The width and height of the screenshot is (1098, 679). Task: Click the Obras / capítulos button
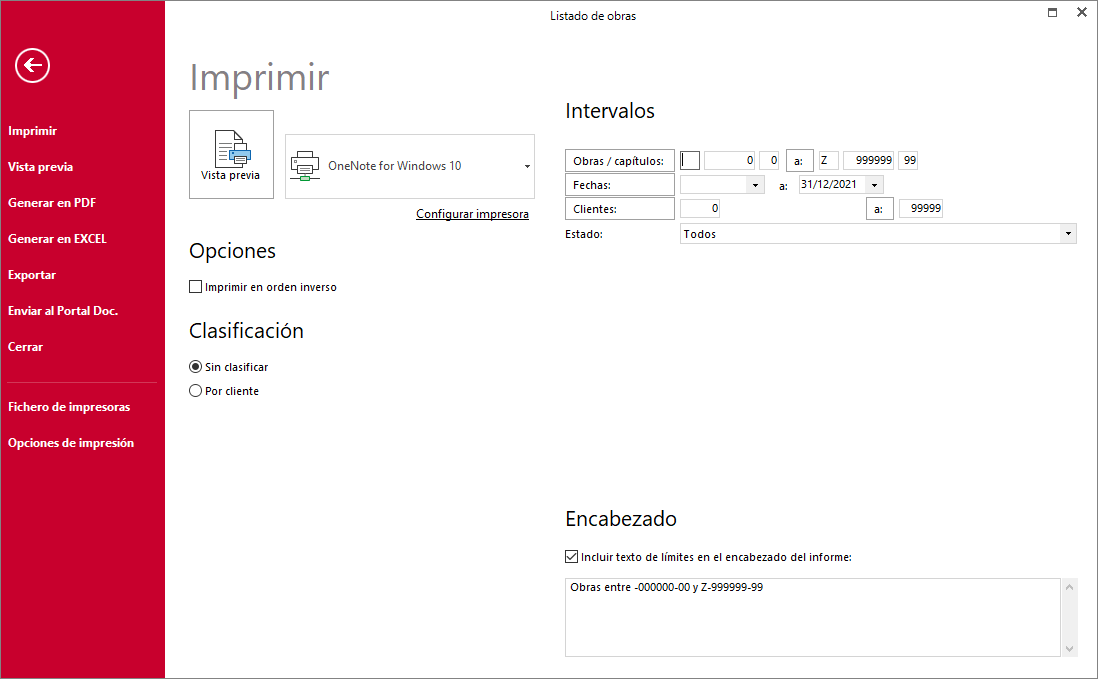click(x=620, y=161)
